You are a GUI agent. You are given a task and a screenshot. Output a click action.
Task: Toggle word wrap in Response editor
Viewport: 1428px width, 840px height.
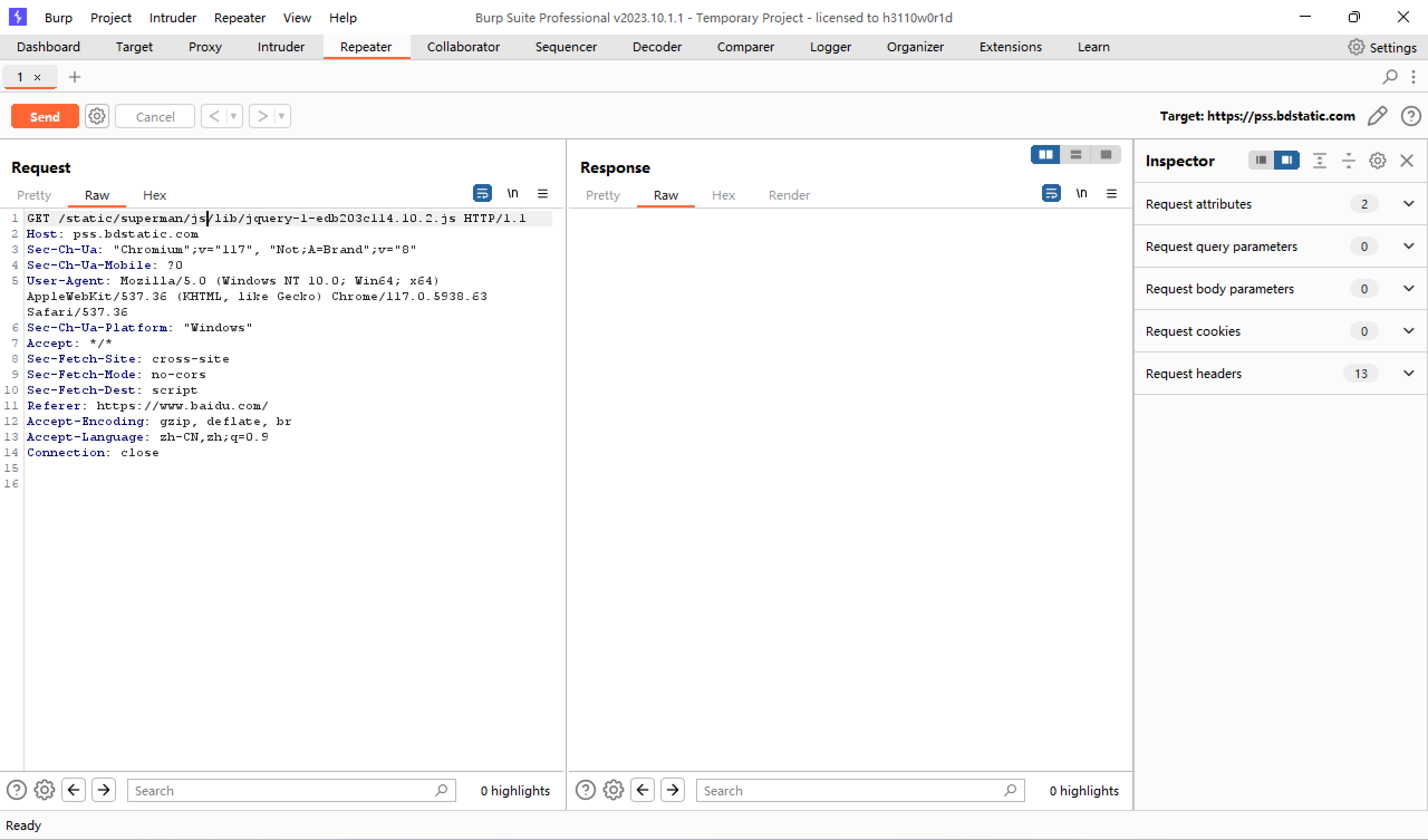[1051, 194]
